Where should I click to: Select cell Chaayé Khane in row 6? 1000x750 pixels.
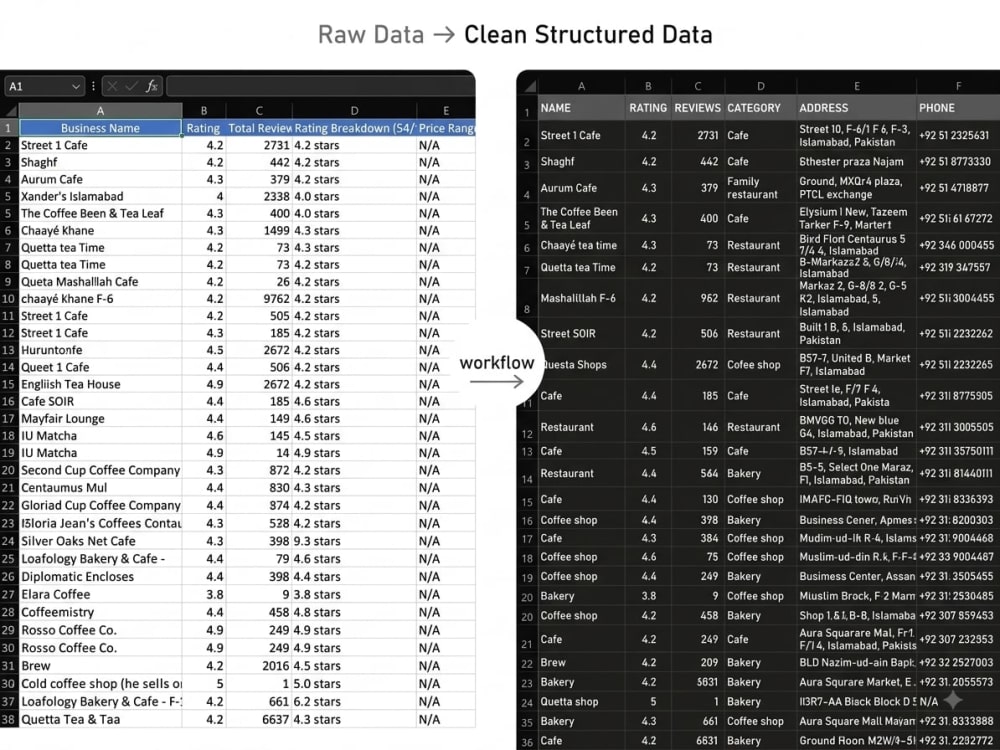(100, 231)
